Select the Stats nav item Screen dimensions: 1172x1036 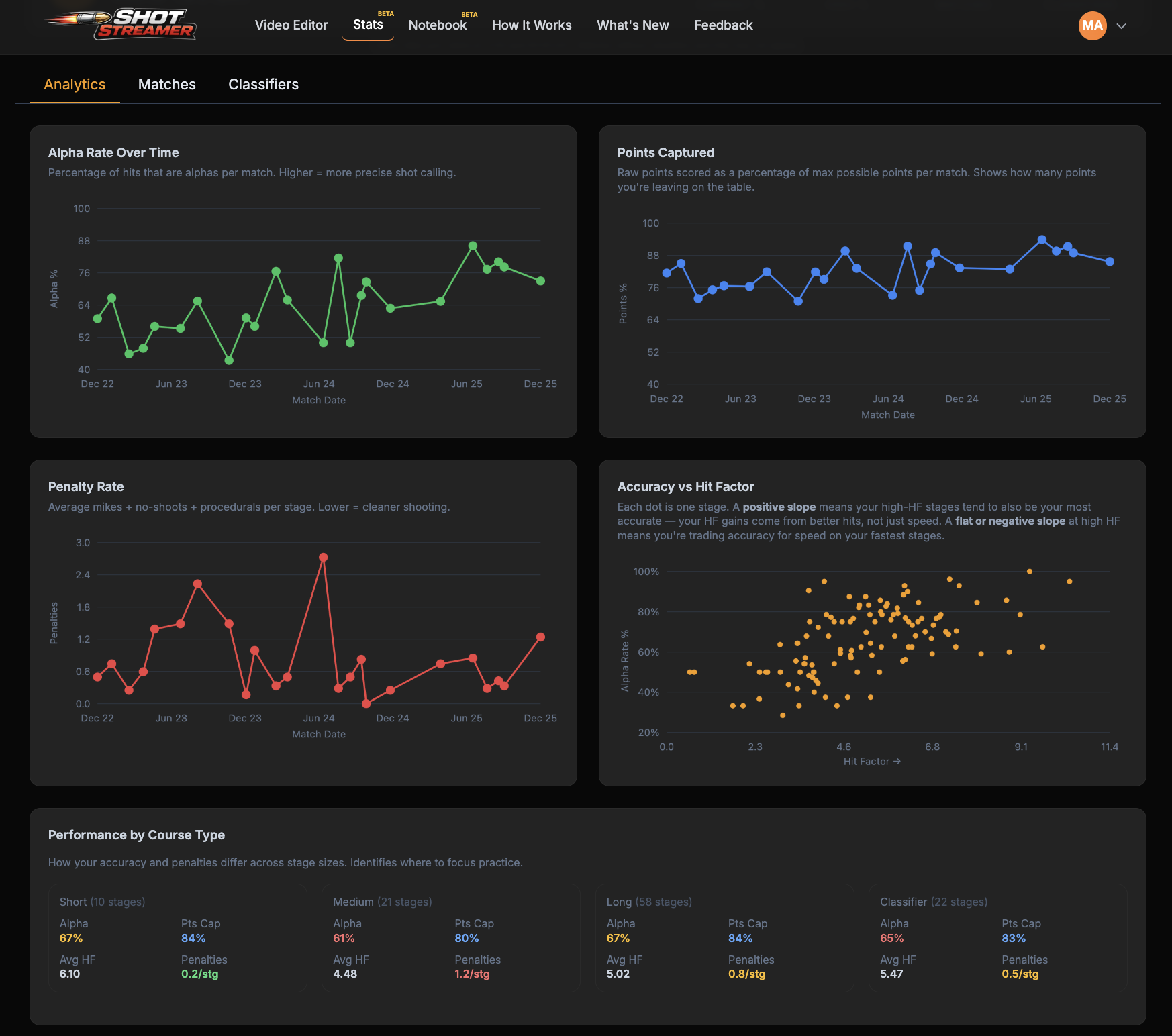(x=368, y=24)
